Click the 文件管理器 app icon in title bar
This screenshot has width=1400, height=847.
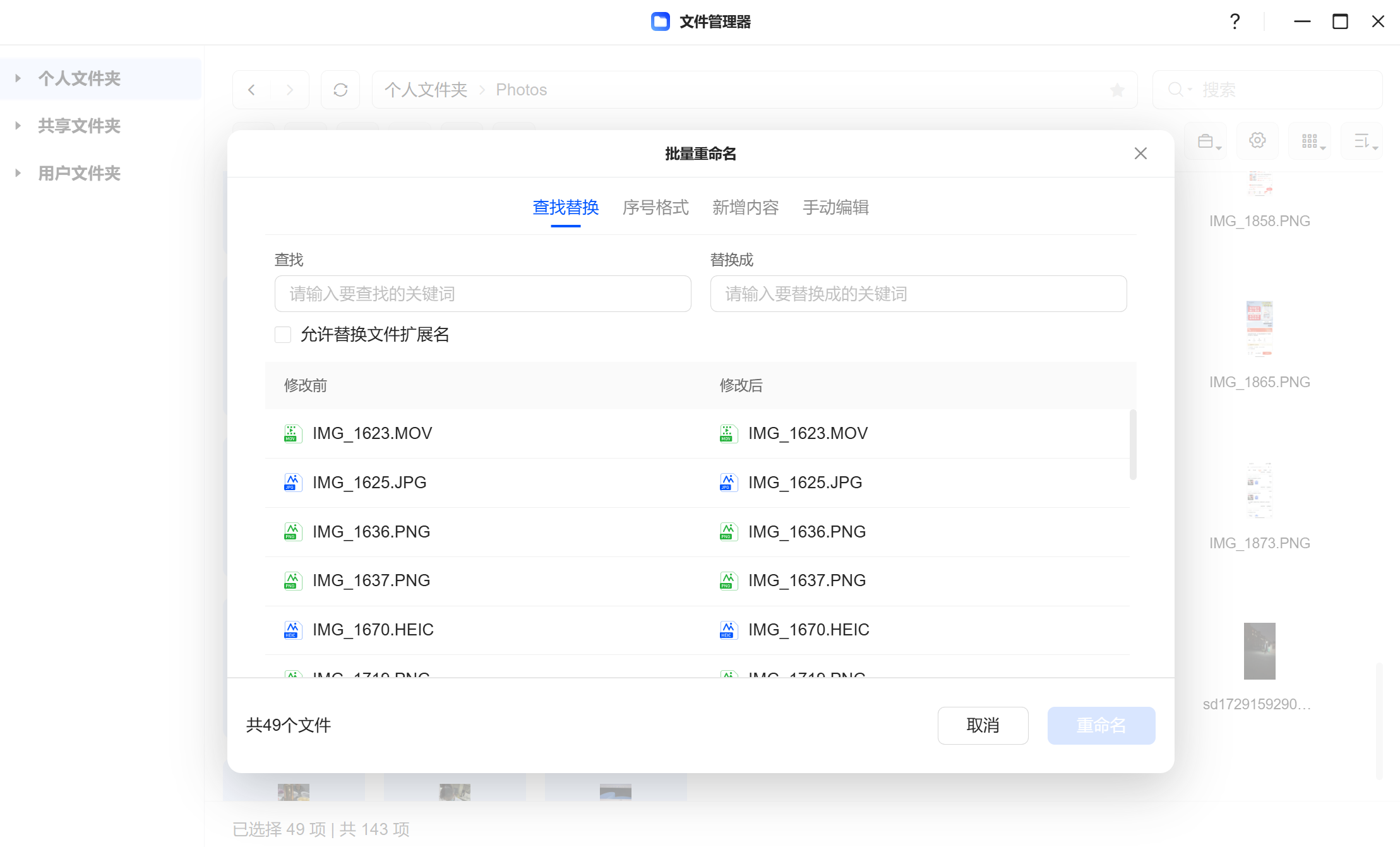point(661,21)
